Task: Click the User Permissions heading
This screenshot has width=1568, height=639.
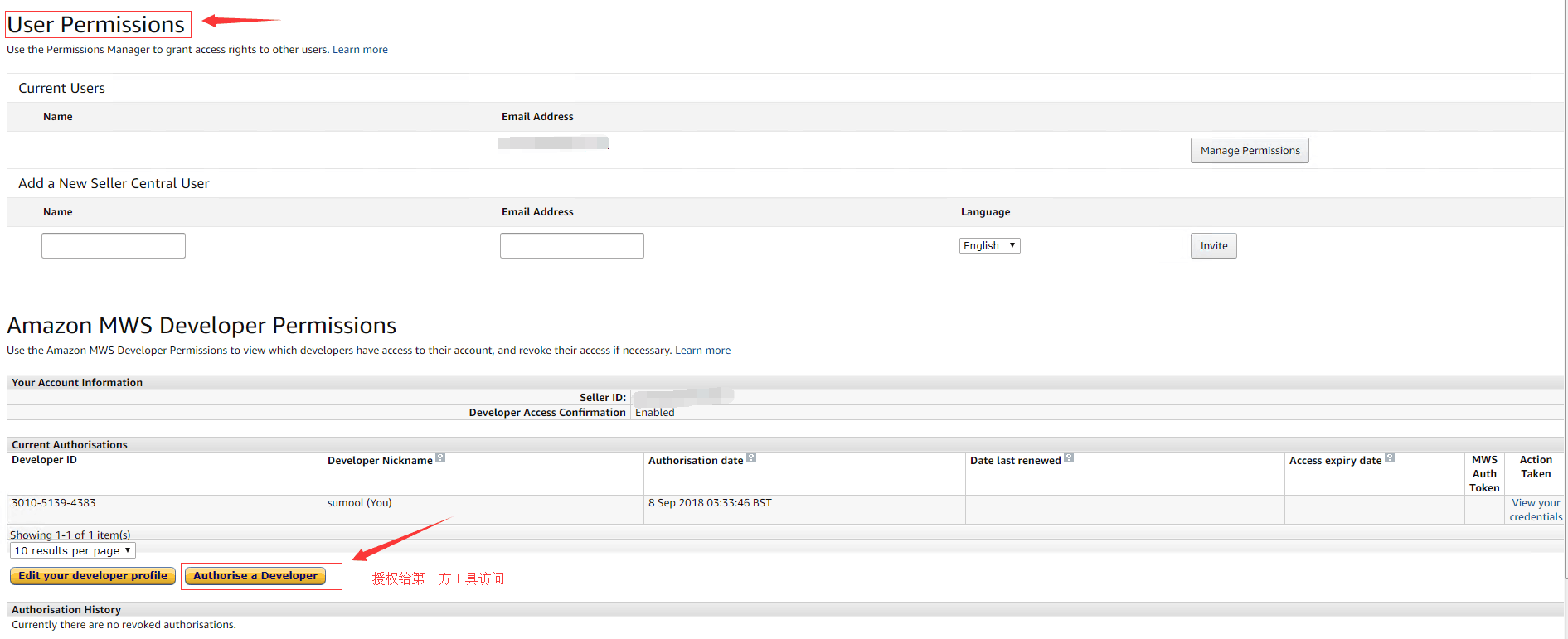Action: click(96, 25)
